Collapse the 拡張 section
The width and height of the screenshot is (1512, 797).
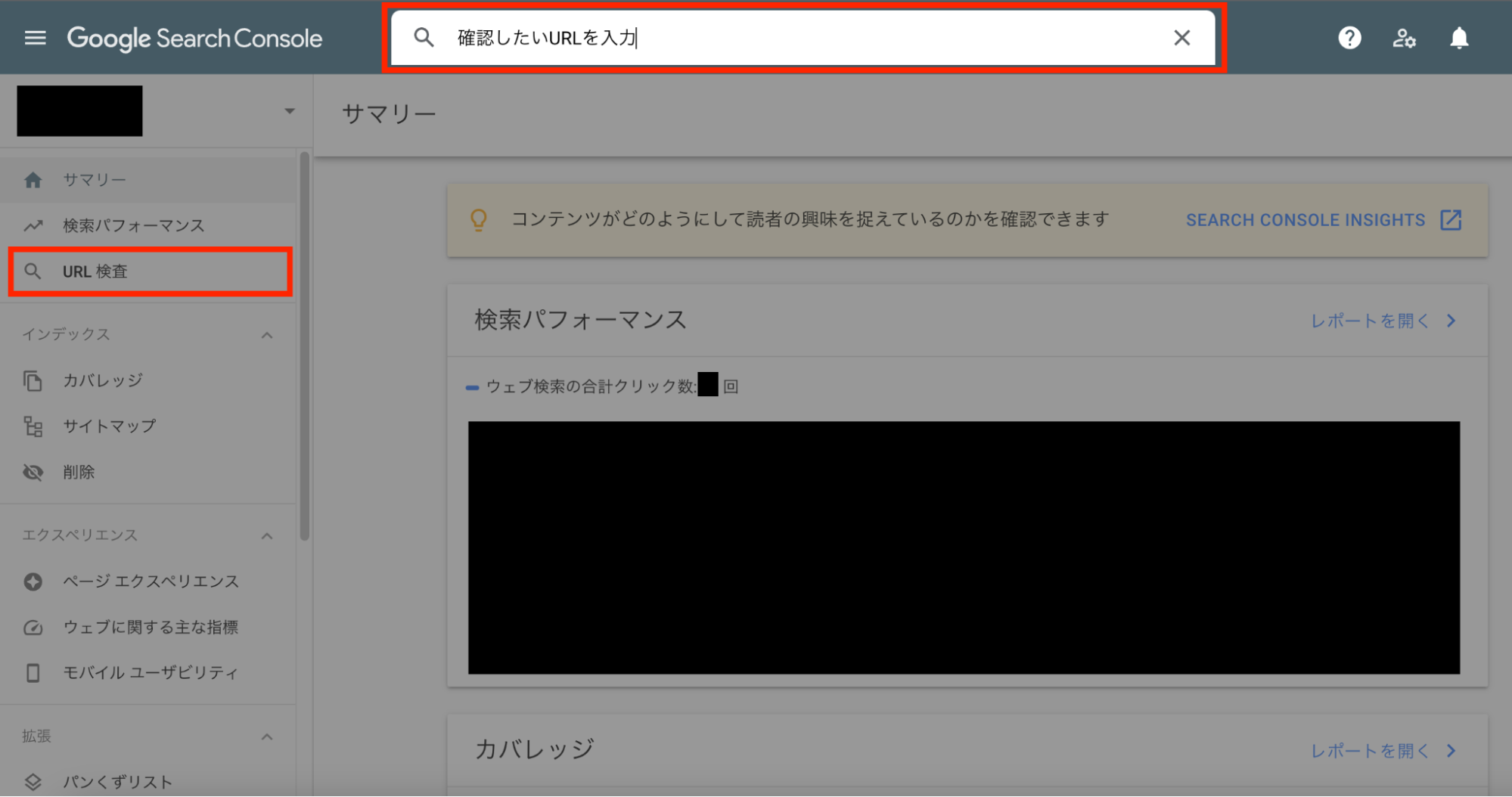click(x=267, y=737)
